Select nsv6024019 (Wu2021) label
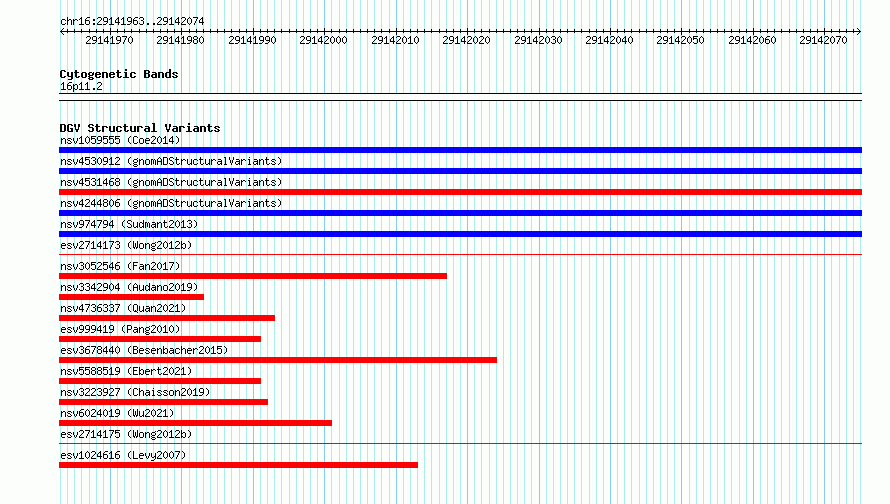The width and height of the screenshot is (890, 504). pyautogui.click(x=117, y=413)
